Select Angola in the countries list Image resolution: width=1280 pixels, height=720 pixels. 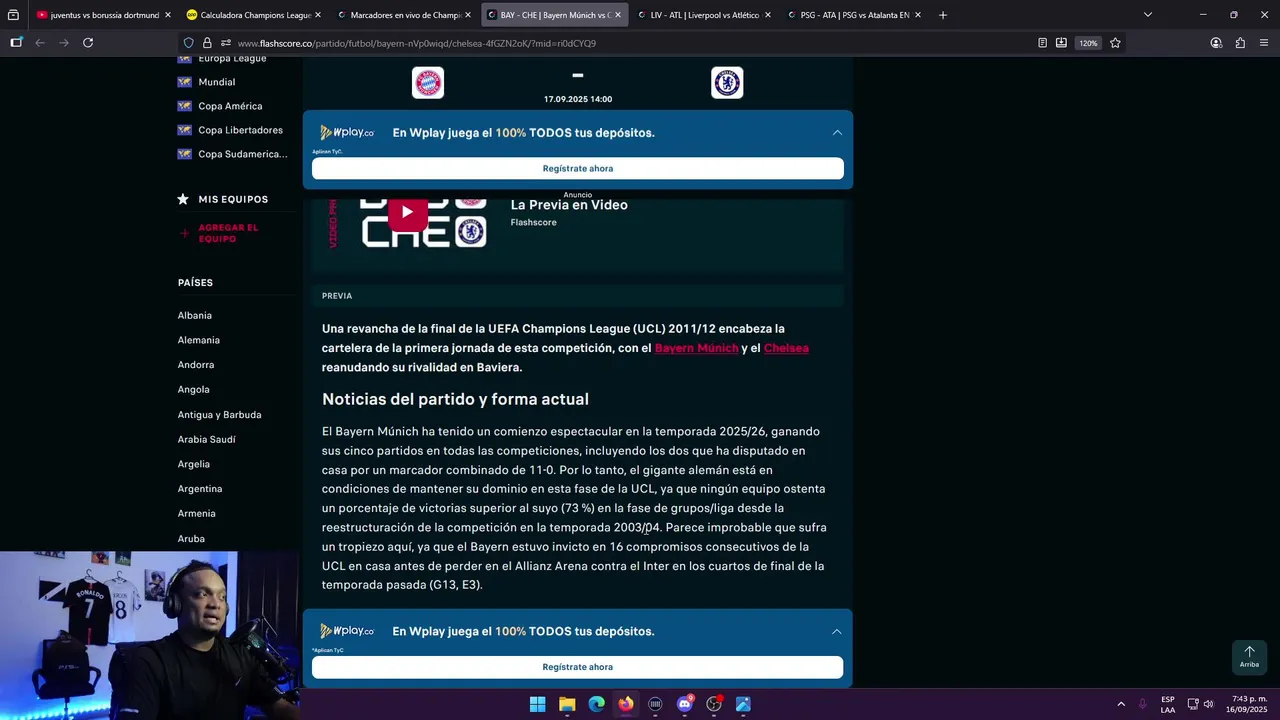pos(194,390)
